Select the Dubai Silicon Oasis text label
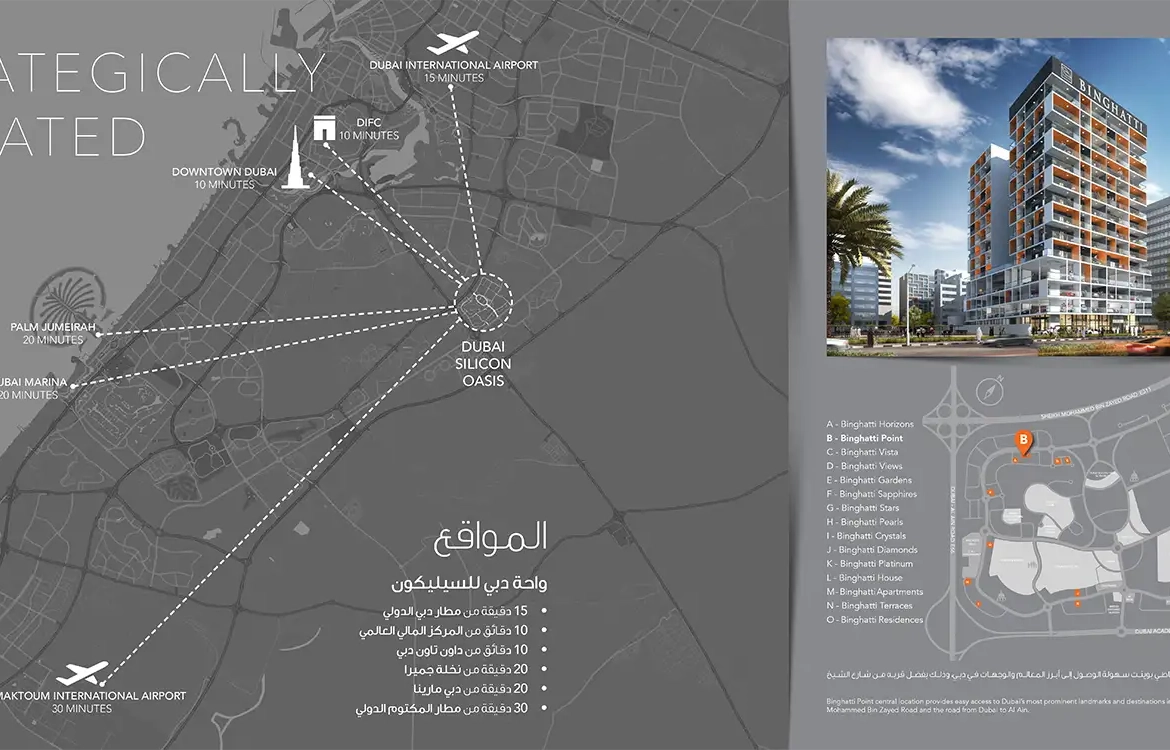Viewport: 1170px width, 750px height. (483, 363)
